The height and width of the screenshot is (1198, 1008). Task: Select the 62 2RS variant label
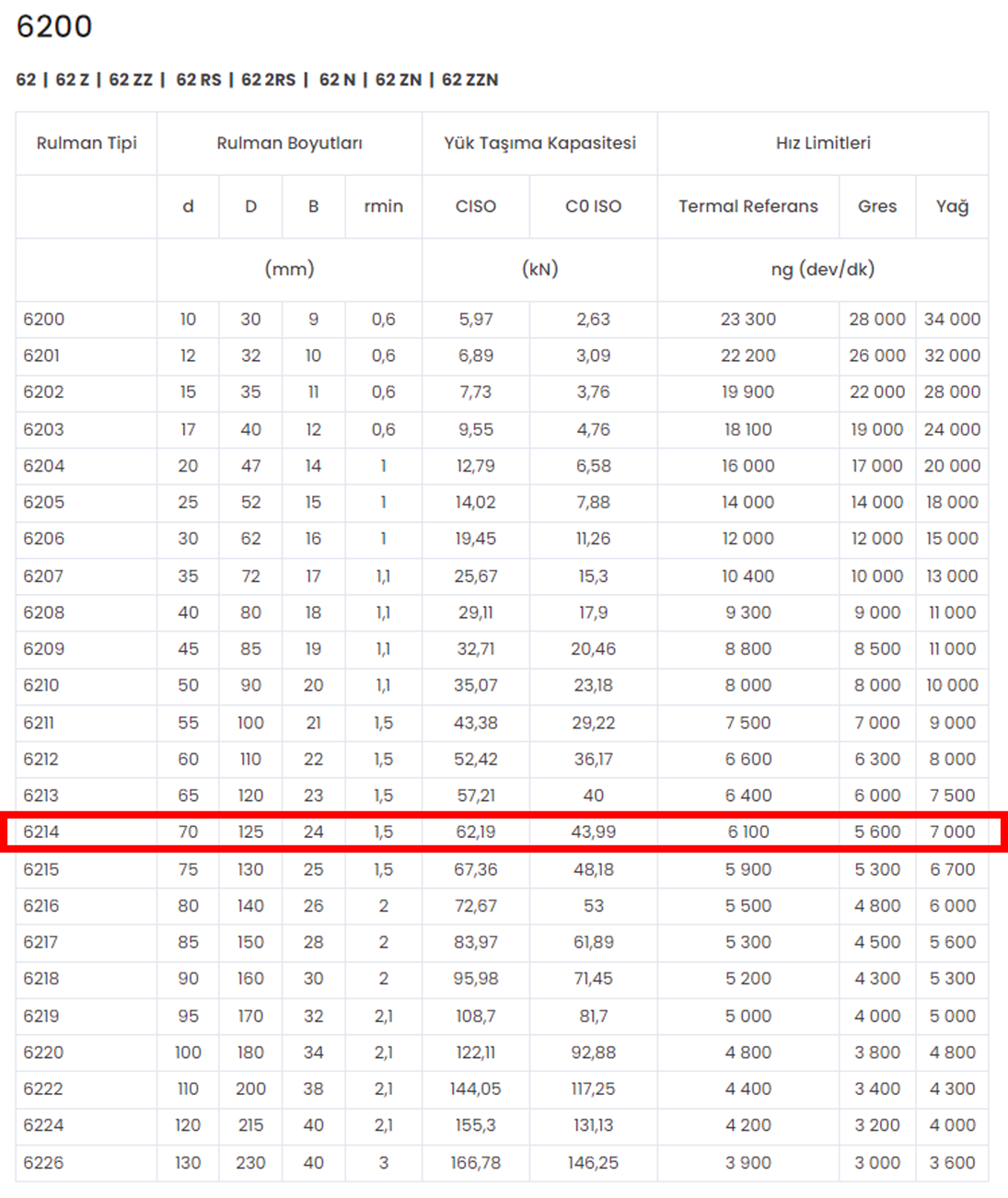268,80
